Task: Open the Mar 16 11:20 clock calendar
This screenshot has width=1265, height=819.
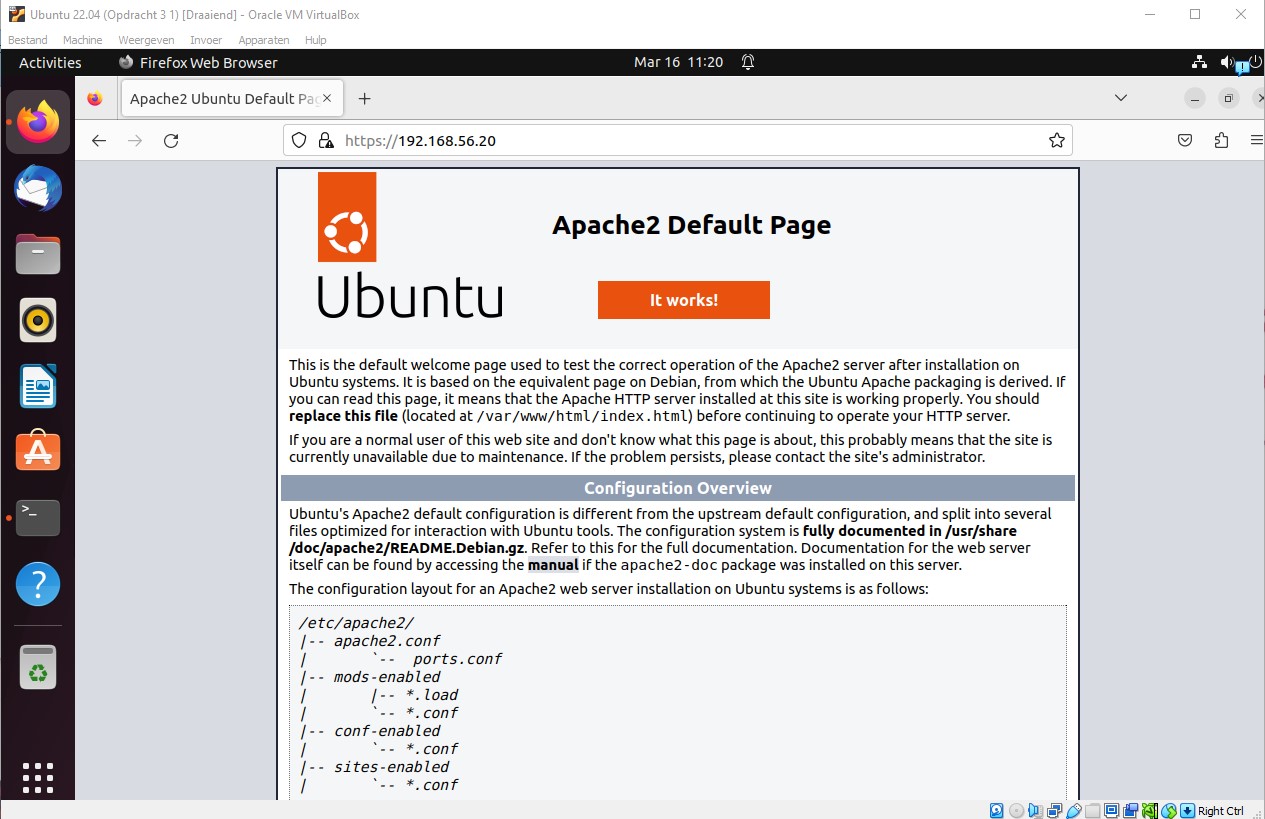Action: [x=678, y=62]
